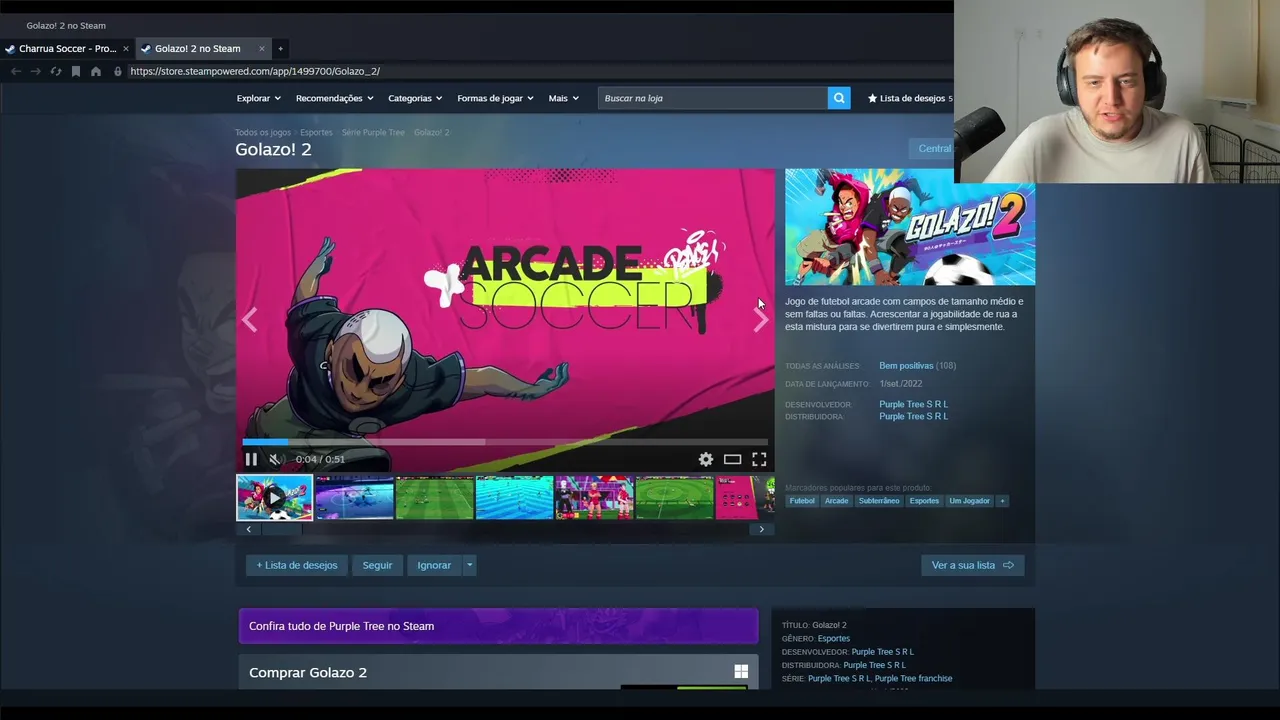The height and width of the screenshot is (720, 1280).
Task: Go to next media with right arrow
Action: point(761,320)
